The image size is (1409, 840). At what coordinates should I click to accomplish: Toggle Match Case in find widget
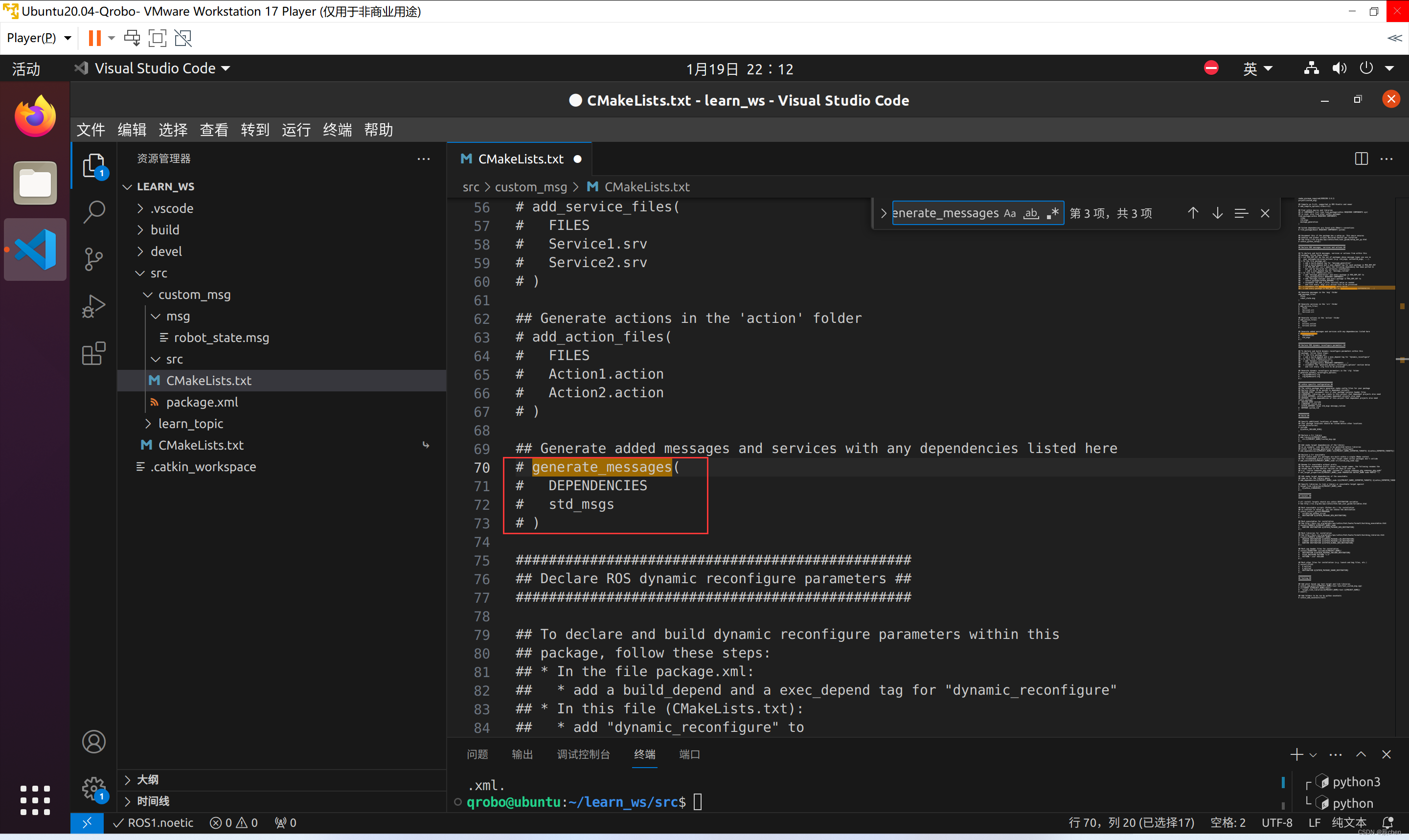coord(1010,213)
